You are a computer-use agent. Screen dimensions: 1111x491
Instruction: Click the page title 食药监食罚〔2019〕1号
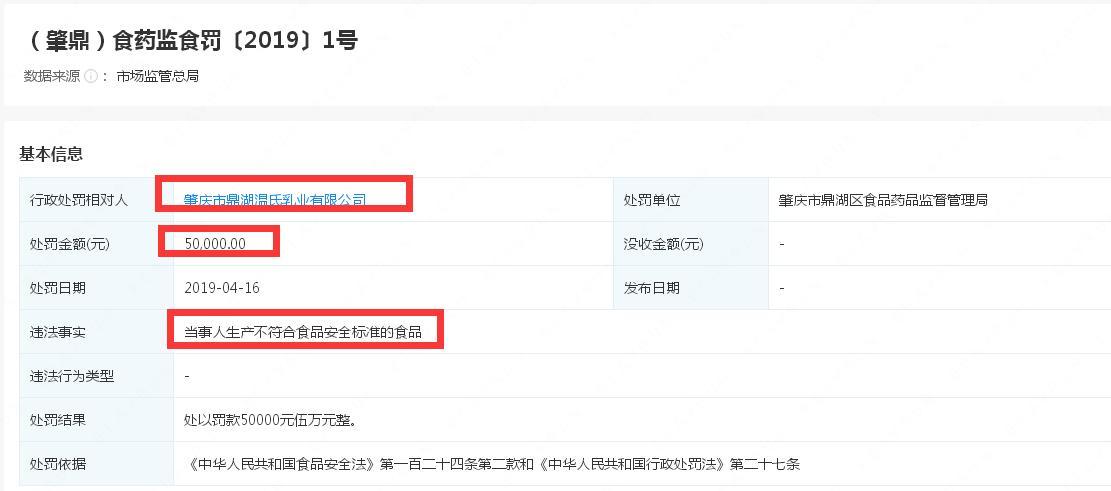pyautogui.click(x=192, y=41)
